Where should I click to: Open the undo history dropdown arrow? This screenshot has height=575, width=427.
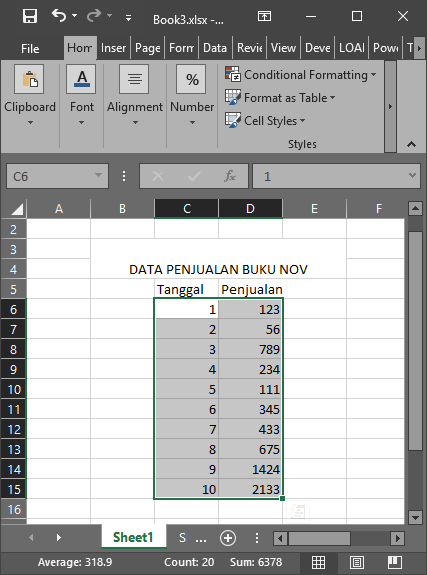point(74,16)
